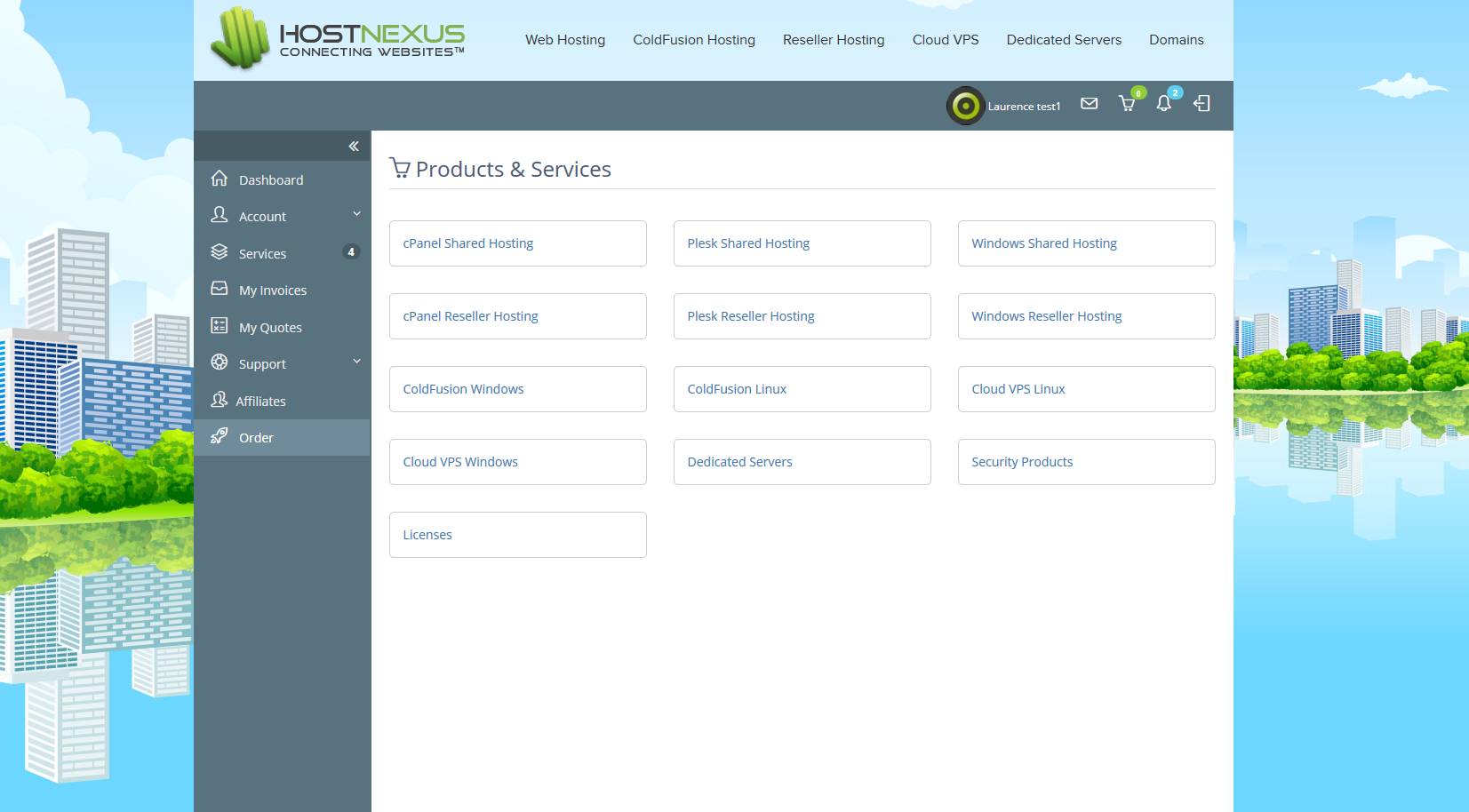Go to My Invoices in sidebar
Viewport: 1469px width, 812px height.
[x=272, y=291]
